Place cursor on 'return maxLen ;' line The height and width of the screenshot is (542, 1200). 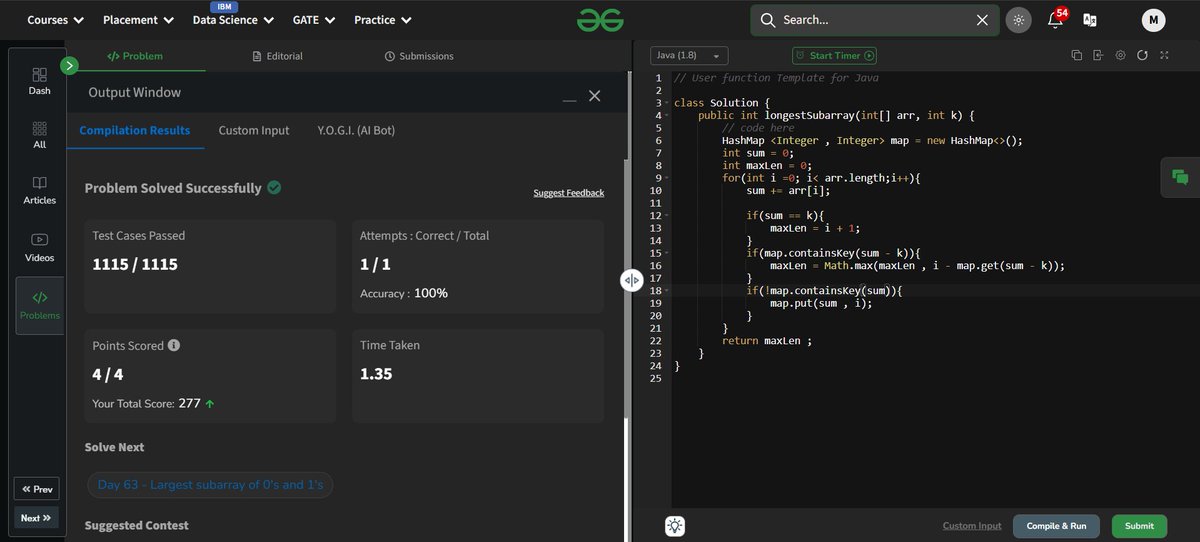coord(767,340)
